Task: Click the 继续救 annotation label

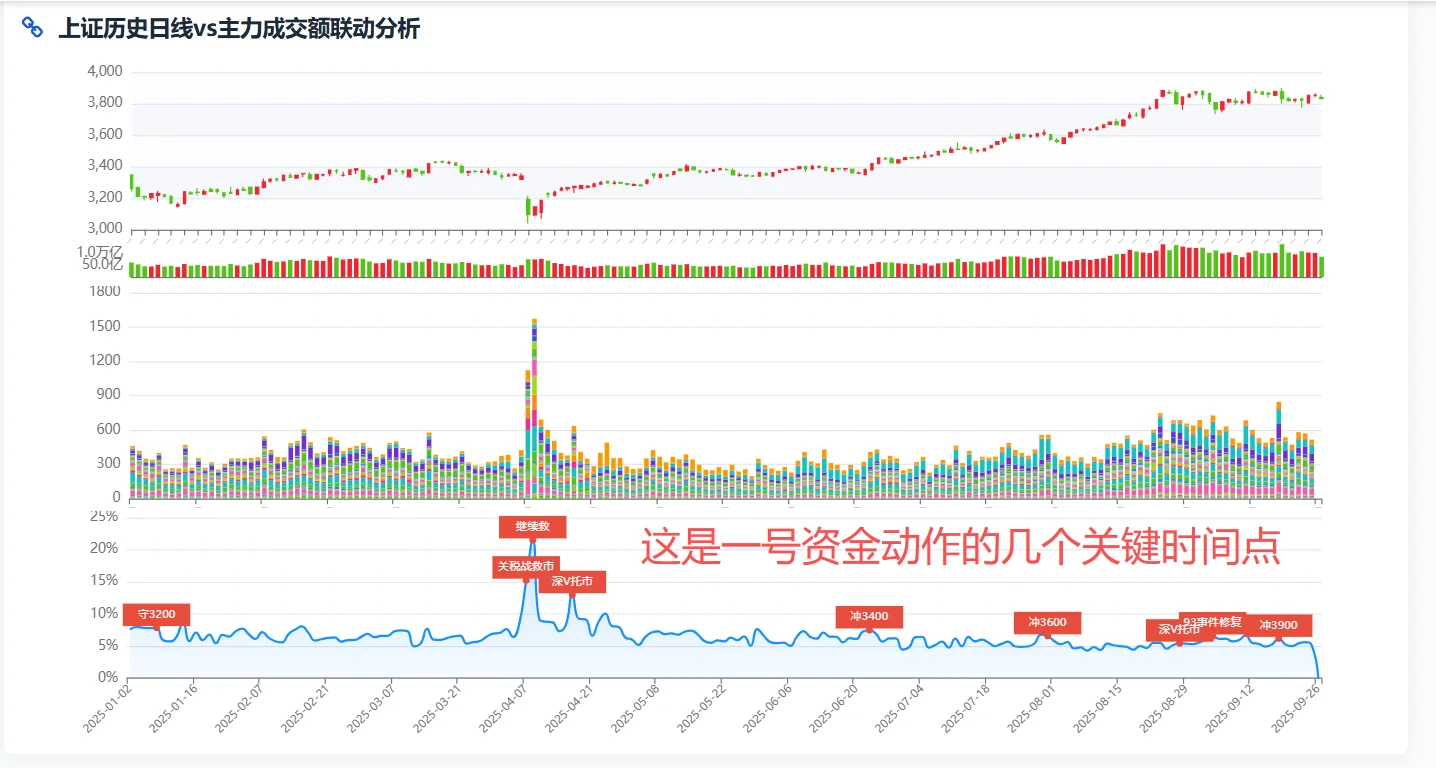Action: 533,526
